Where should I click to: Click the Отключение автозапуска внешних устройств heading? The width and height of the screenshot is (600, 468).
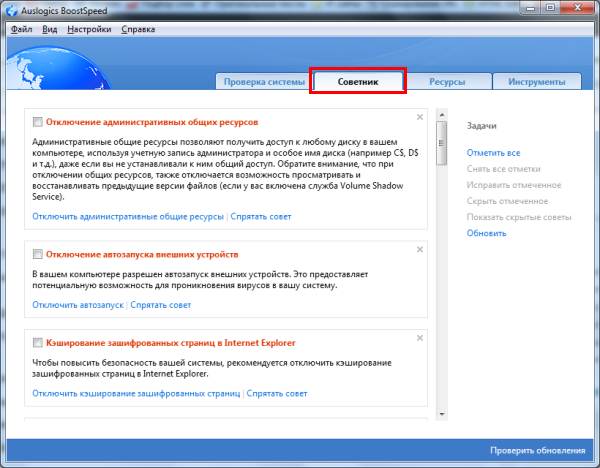(142, 254)
